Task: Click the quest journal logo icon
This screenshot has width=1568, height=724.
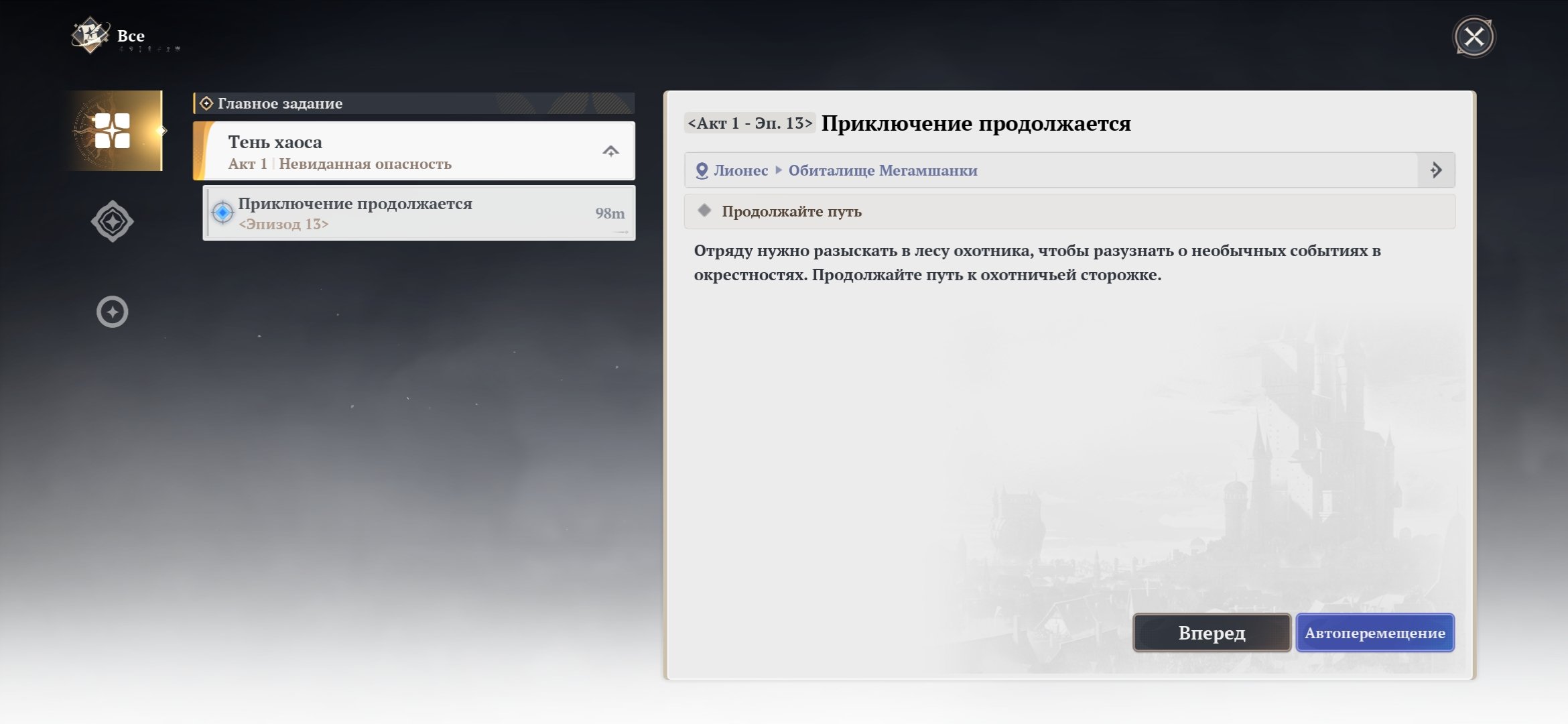Action: click(90, 35)
